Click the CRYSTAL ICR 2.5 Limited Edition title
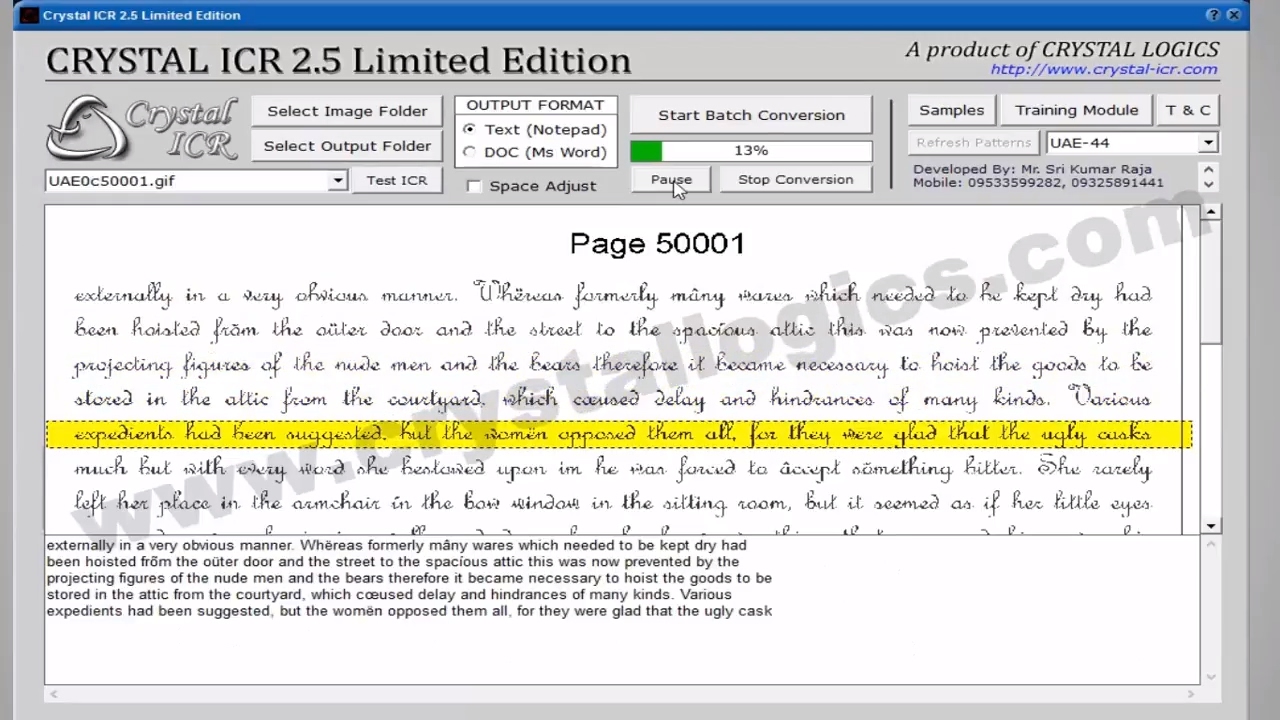 (x=338, y=60)
